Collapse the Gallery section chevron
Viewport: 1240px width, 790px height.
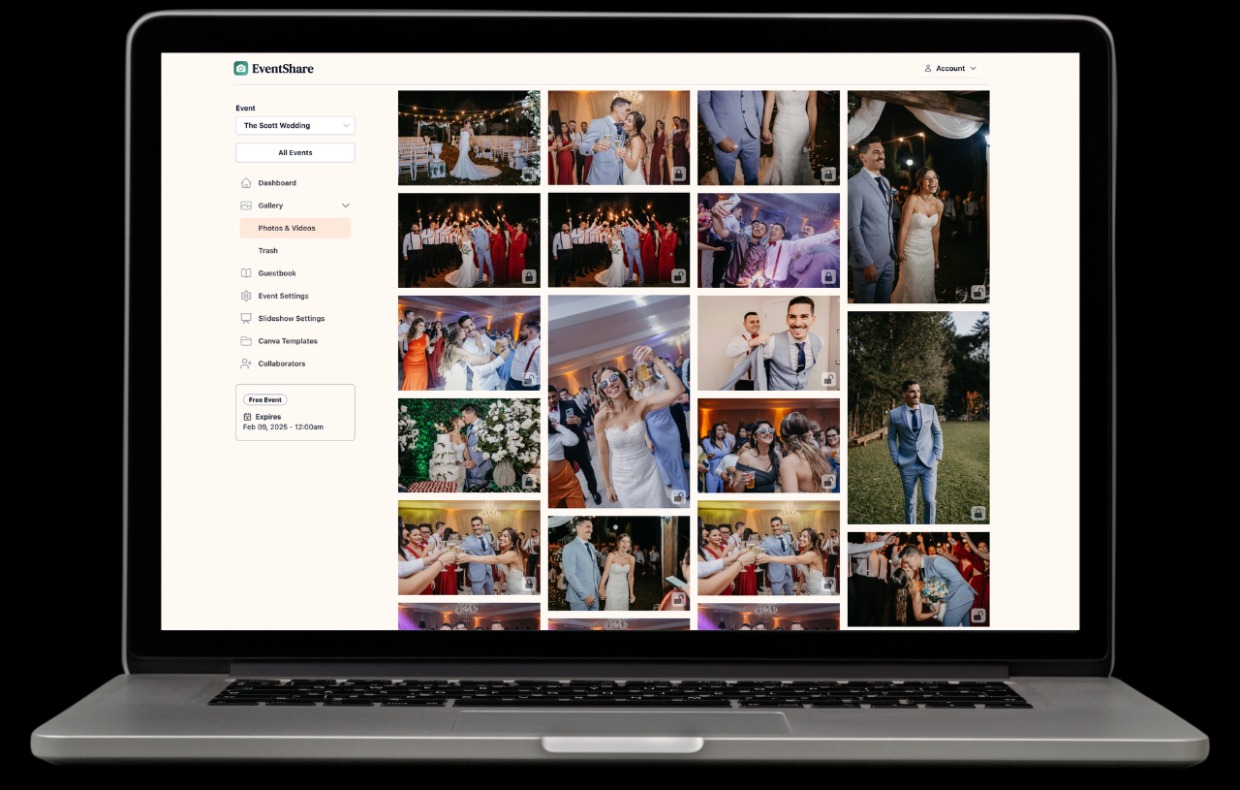tap(346, 205)
